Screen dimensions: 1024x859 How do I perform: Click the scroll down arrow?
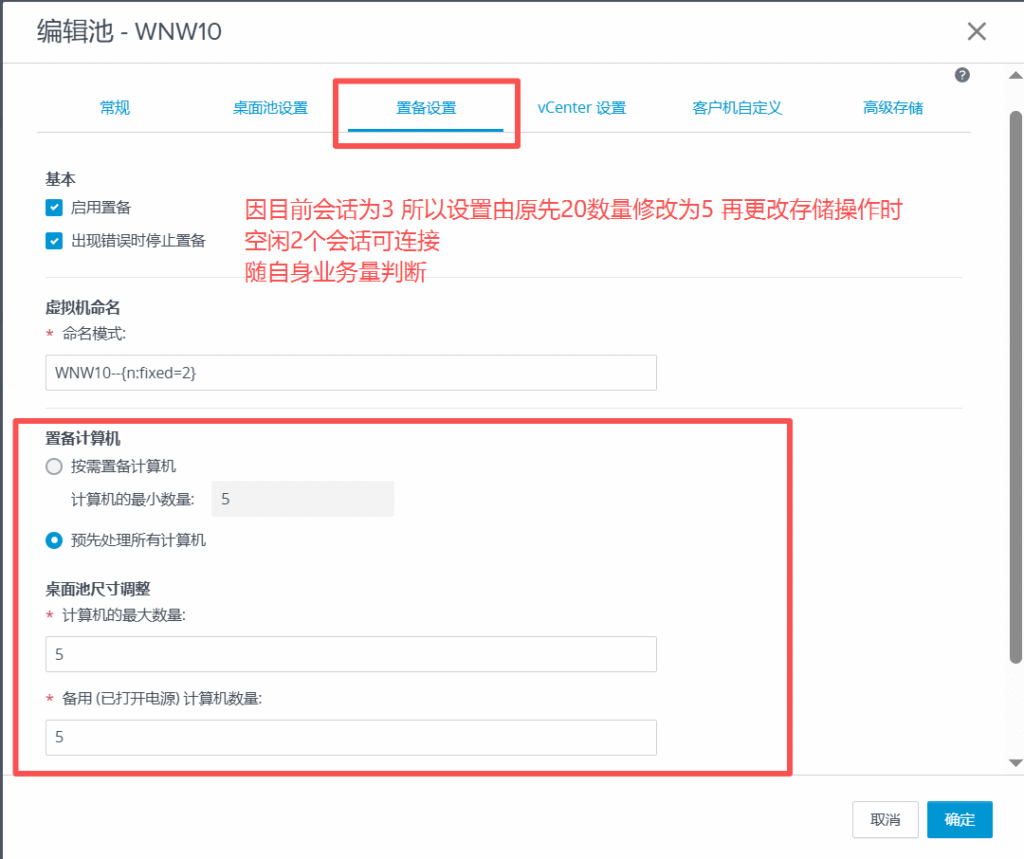[1015, 763]
